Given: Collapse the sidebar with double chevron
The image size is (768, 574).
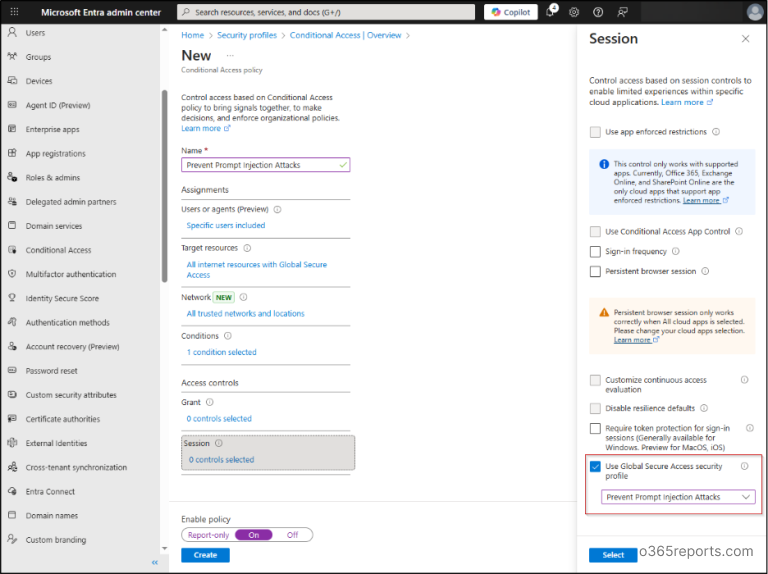Looking at the screenshot, I should [155, 562].
